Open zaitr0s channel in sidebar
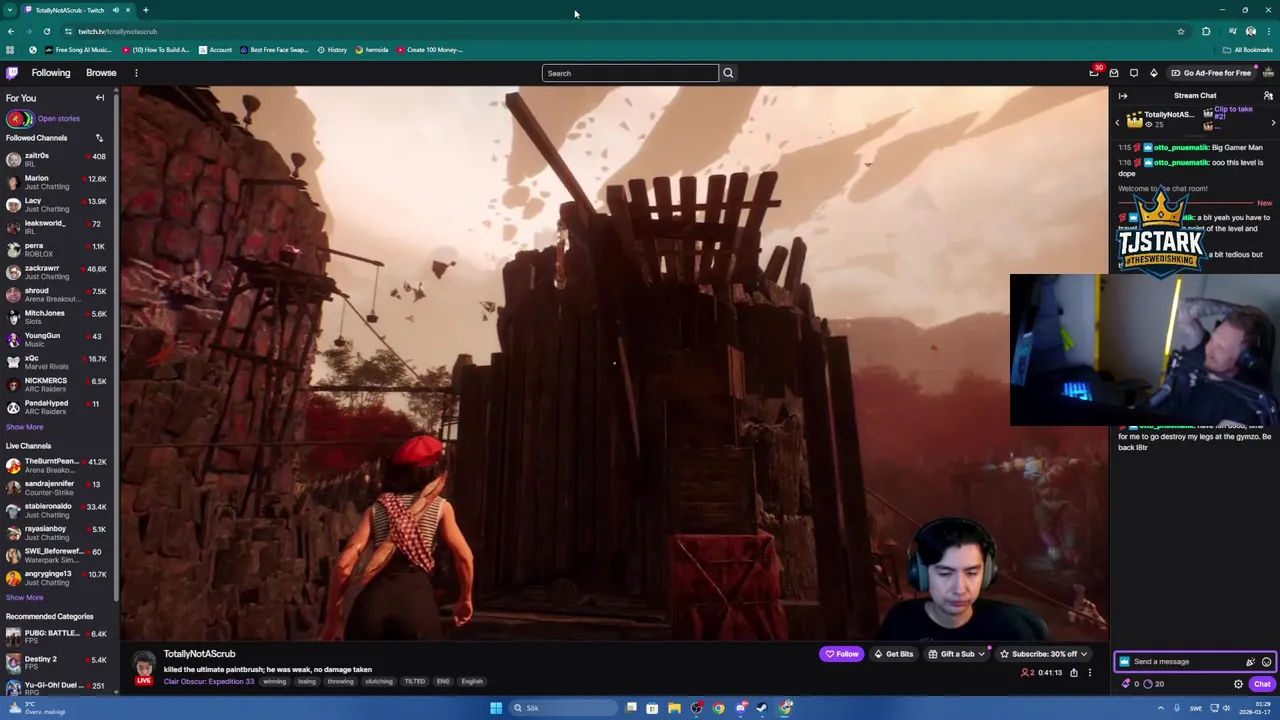 pos(57,160)
